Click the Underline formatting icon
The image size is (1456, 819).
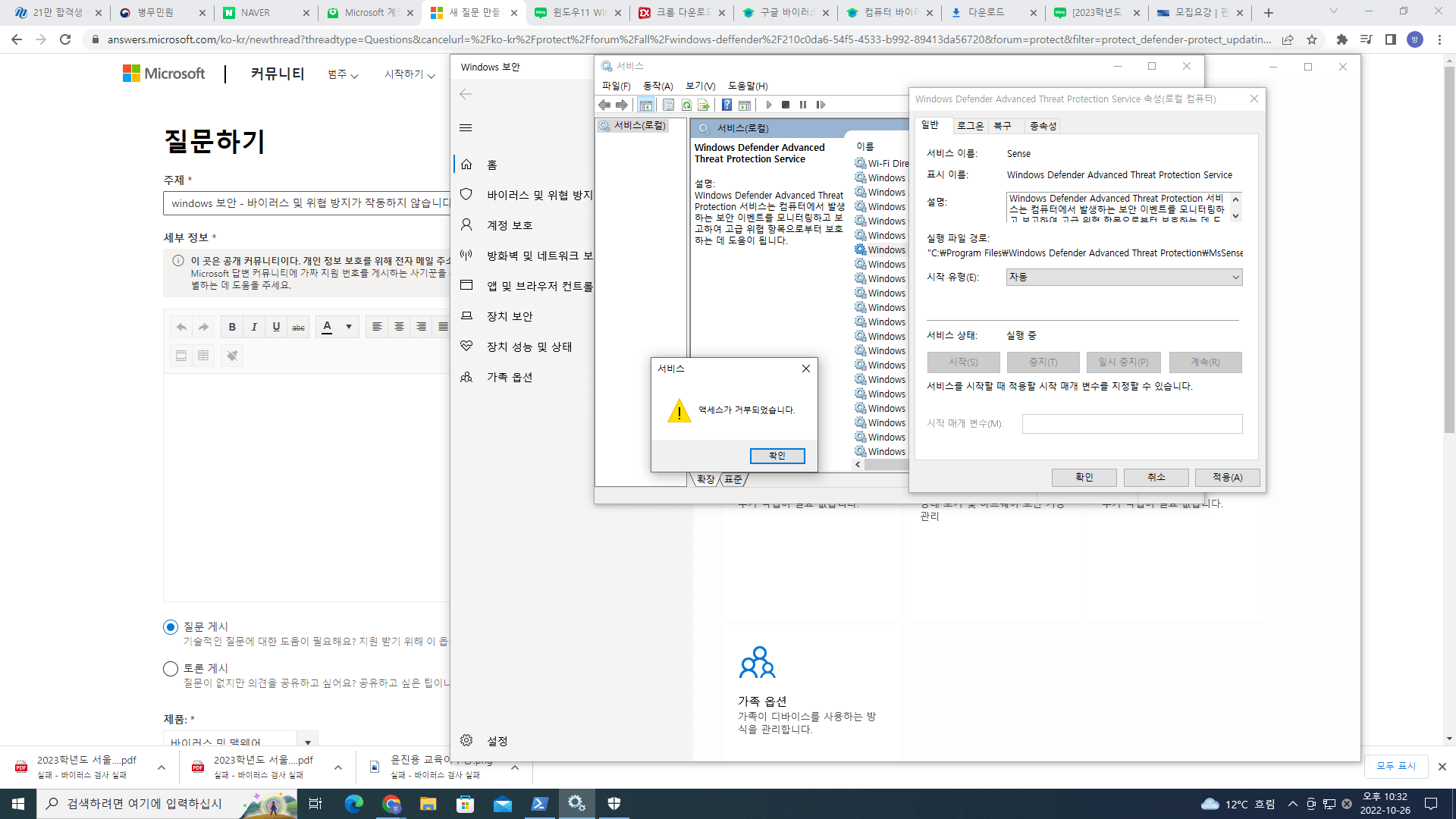(276, 327)
